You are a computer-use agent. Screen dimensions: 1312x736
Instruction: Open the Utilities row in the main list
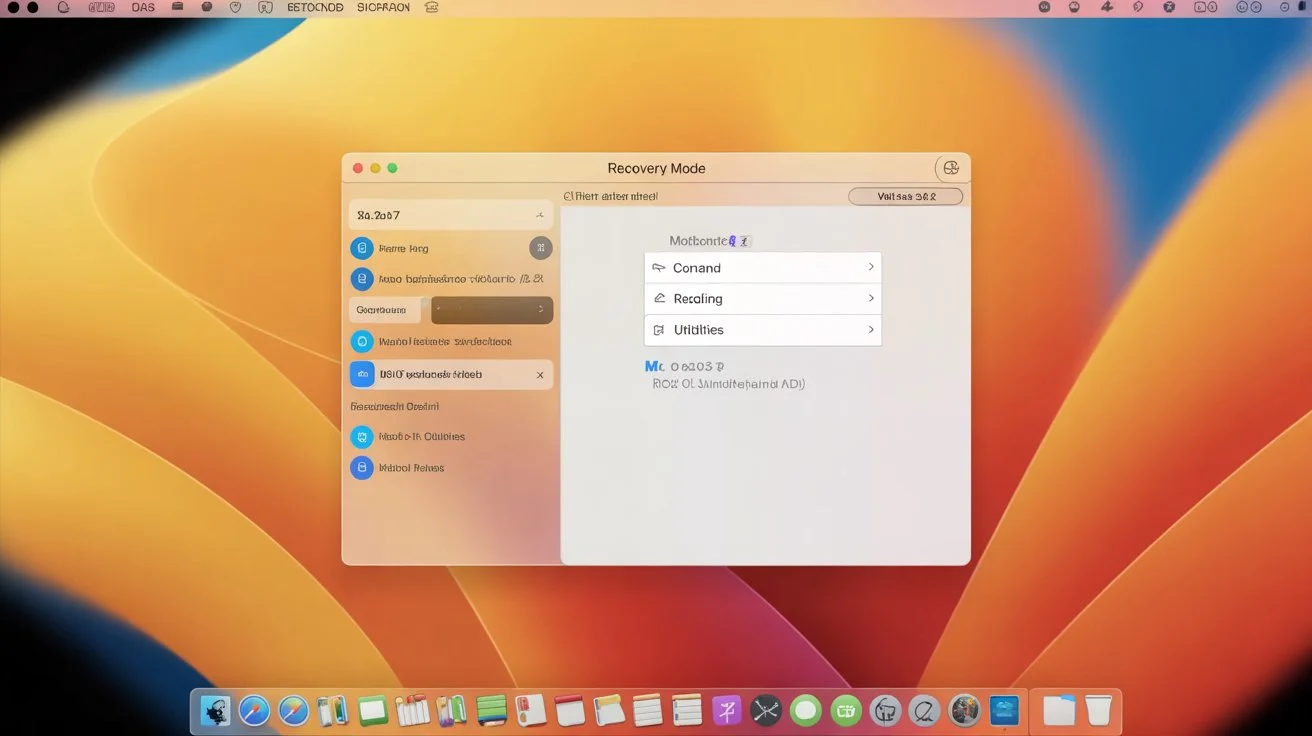(763, 330)
